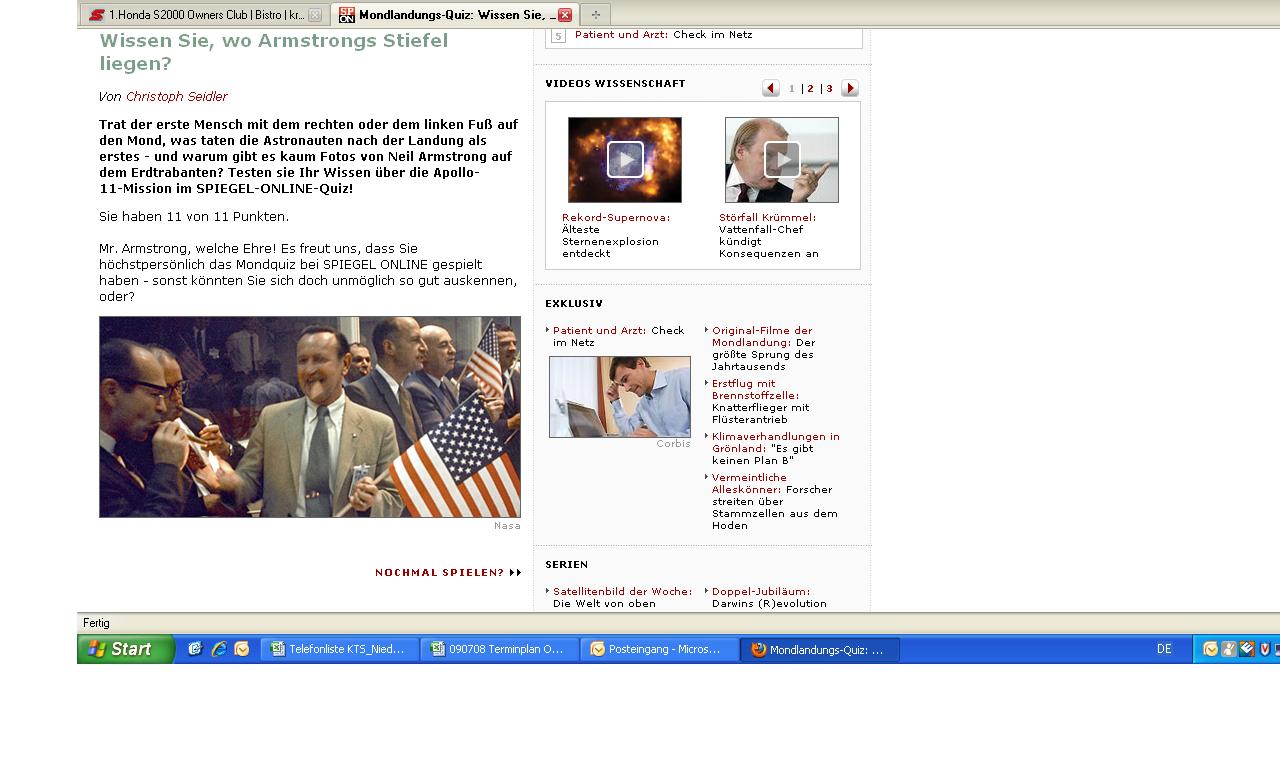
Task: Open Posteingang Microsoft Outlook taskbar window
Action: click(x=660, y=649)
